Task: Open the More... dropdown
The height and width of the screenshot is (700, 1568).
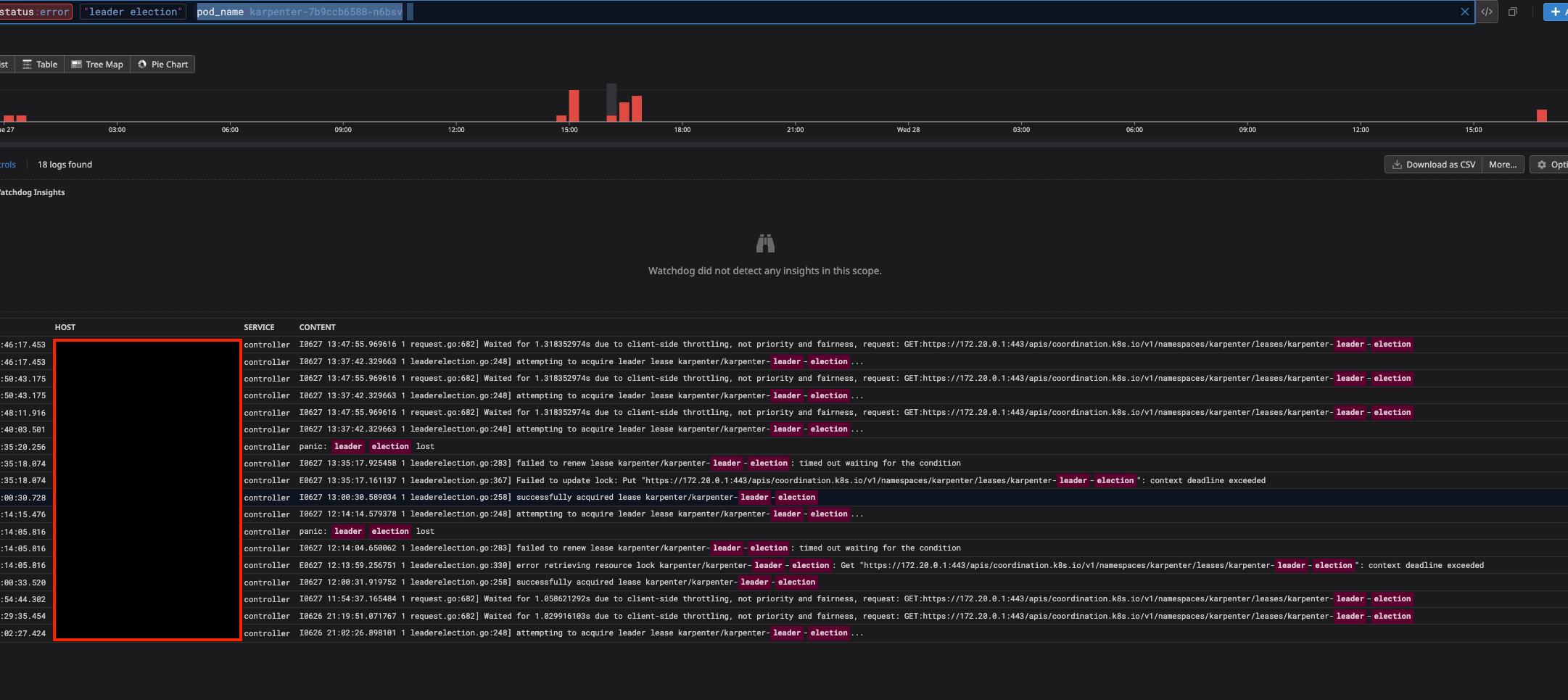Action: click(x=1502, y=165)
